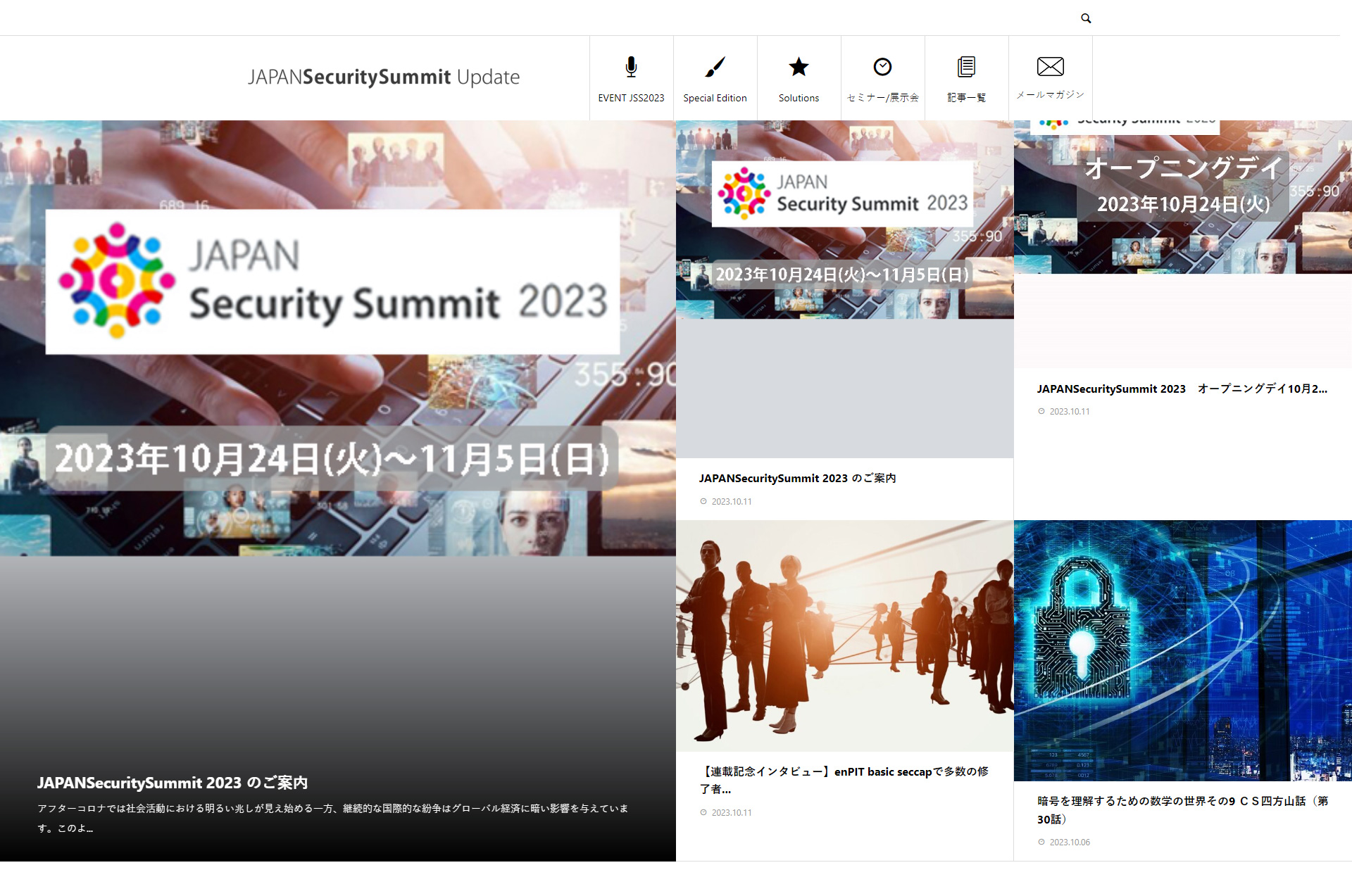The height and width of the screenshot is (896, 1352).
Task: Select the Solutions navigation entry
Action: [x=799, y=98]
